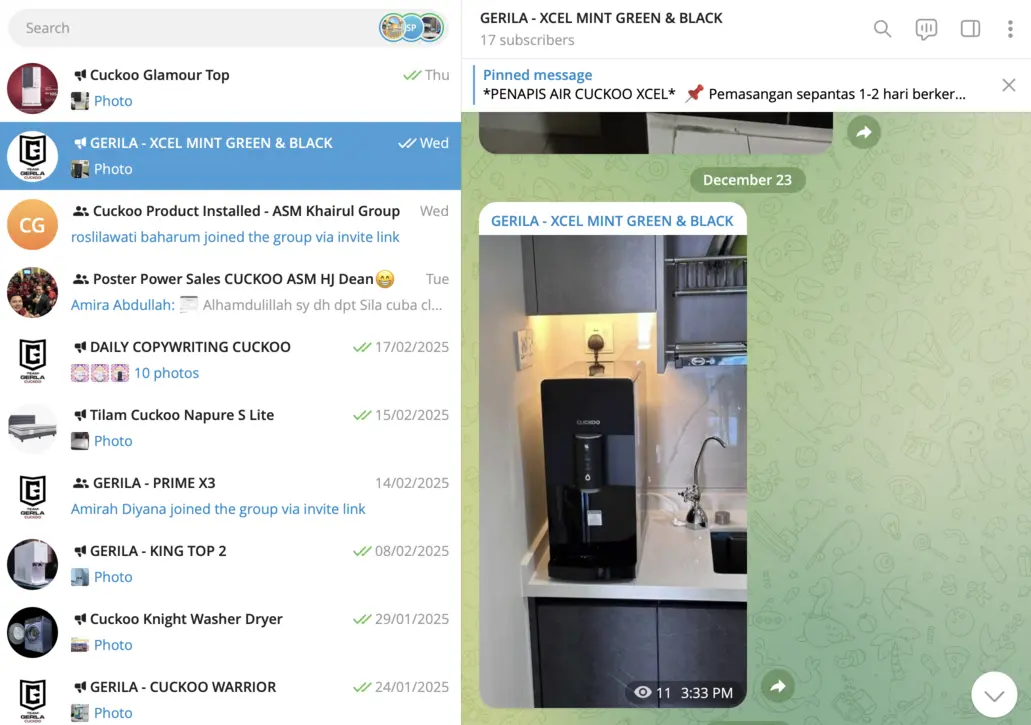Click the group icon beside GERILA - PRIME X3
The image size is (1031, 725).
81,483
